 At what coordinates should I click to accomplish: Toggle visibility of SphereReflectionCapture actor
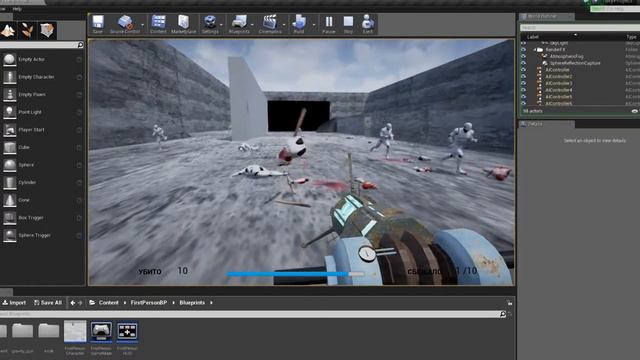(x=523, y=63)
